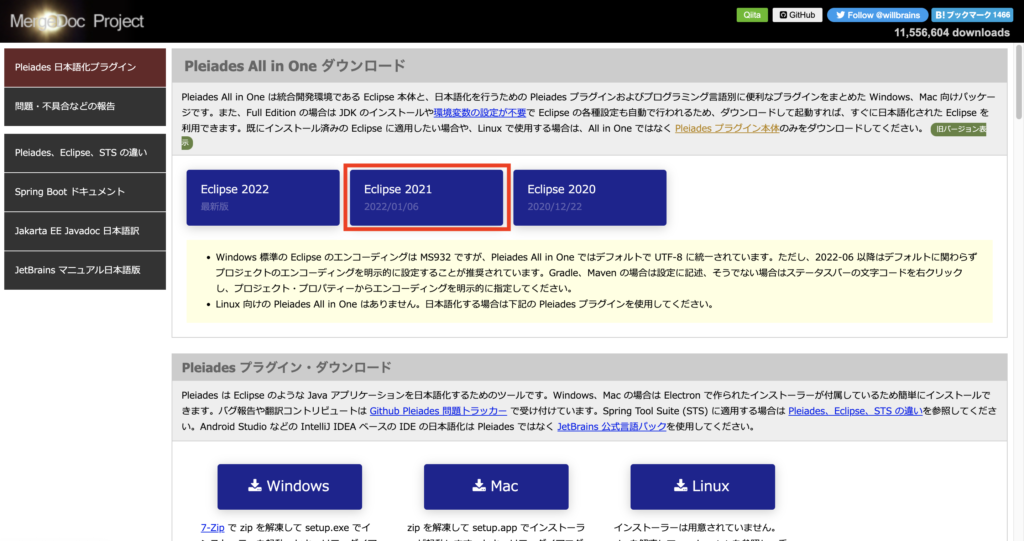Follow the Pleiades プラグイン本体 link

pyautogui.click(x=727, y=128)
